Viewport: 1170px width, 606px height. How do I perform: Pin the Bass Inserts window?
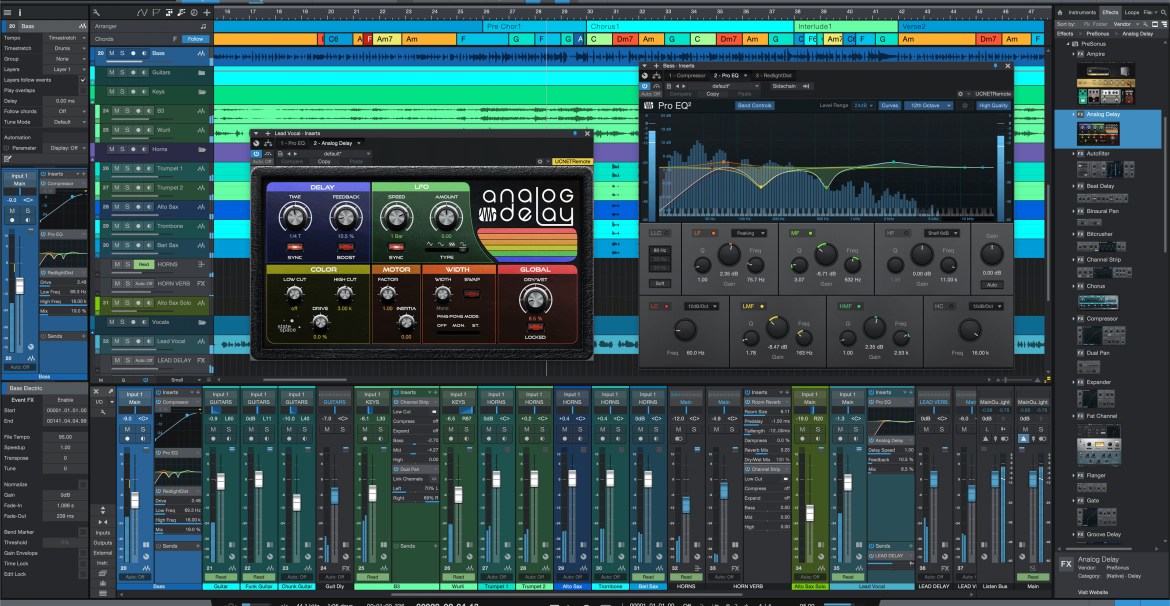pos(996,66)
